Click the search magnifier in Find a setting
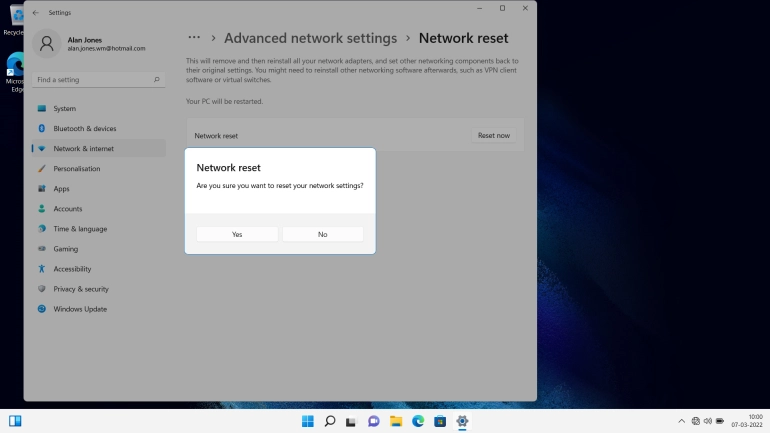Screen dimensions: 770x433 [x=157, y=80]
